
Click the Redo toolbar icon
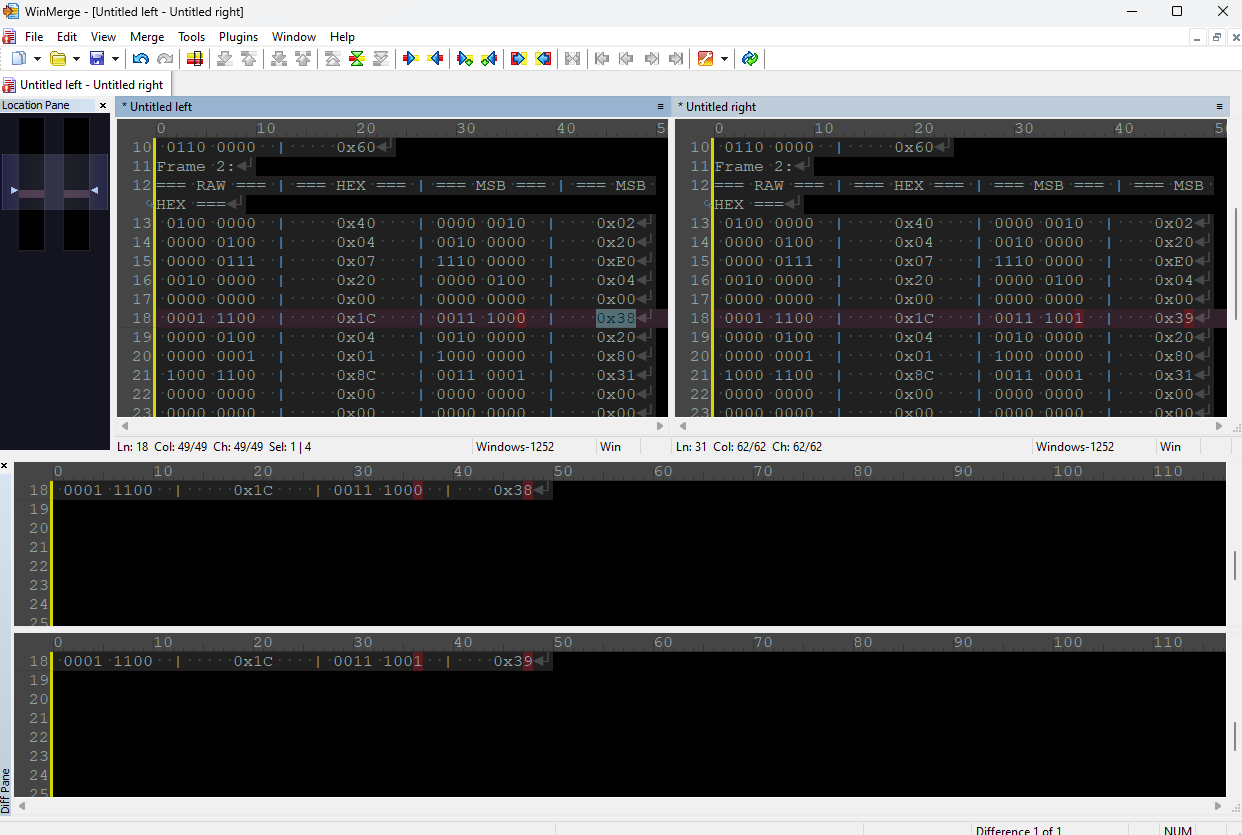tap(164, 59)
